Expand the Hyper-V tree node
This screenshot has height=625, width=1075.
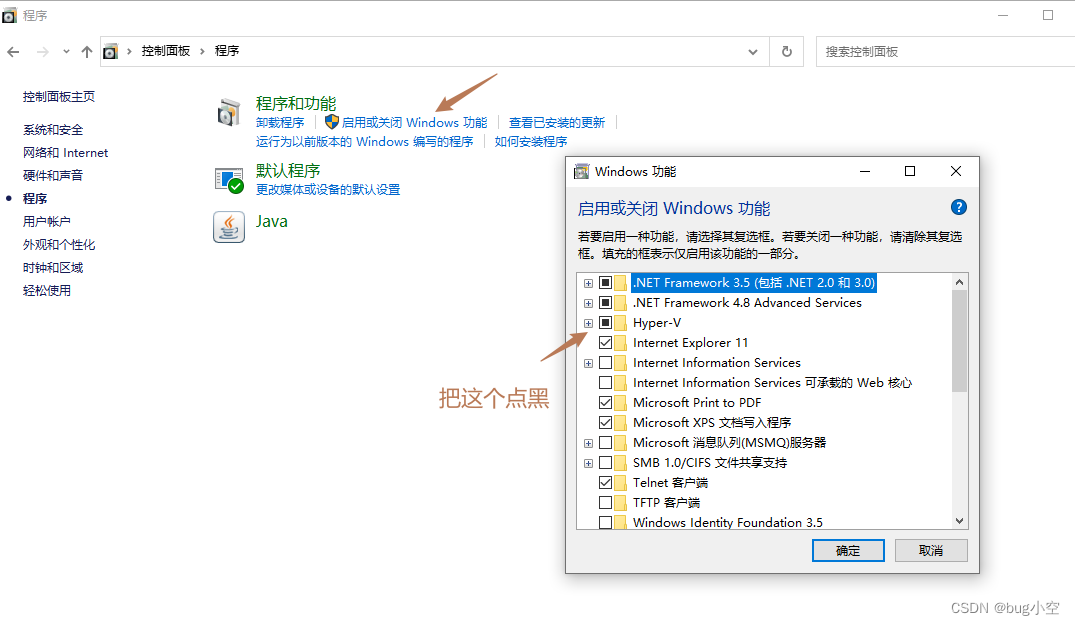click(588, 323)
